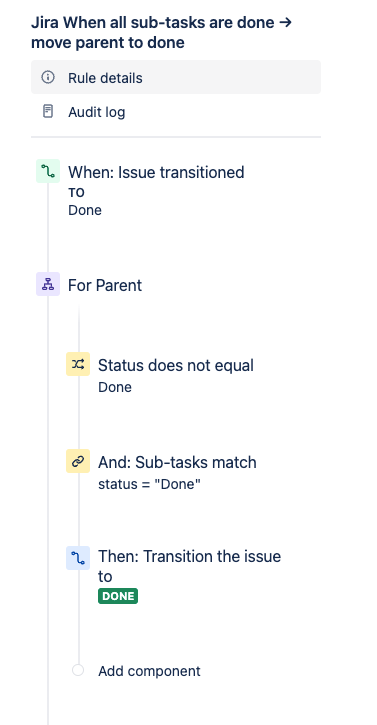Click the status = "Done" JQL text

[149, 485]
